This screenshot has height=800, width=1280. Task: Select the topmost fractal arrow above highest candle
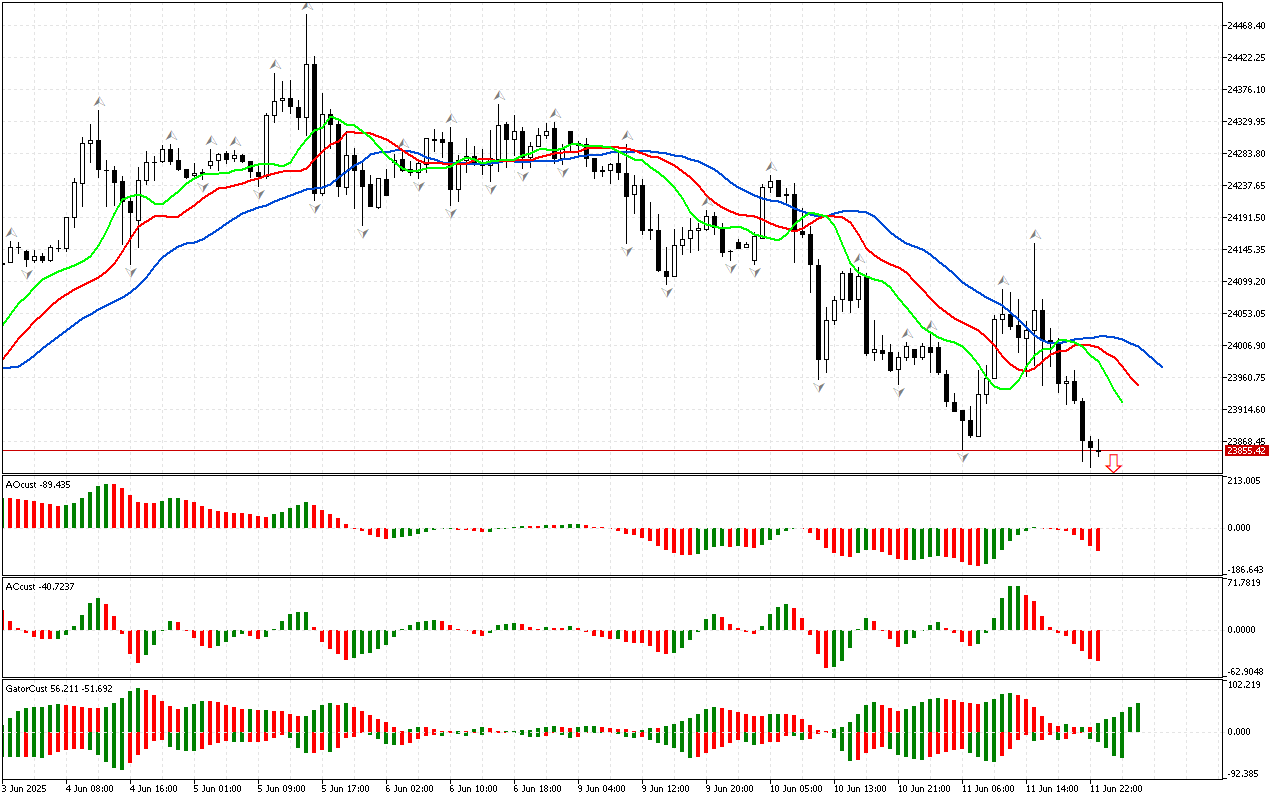[x=308, y=8]
